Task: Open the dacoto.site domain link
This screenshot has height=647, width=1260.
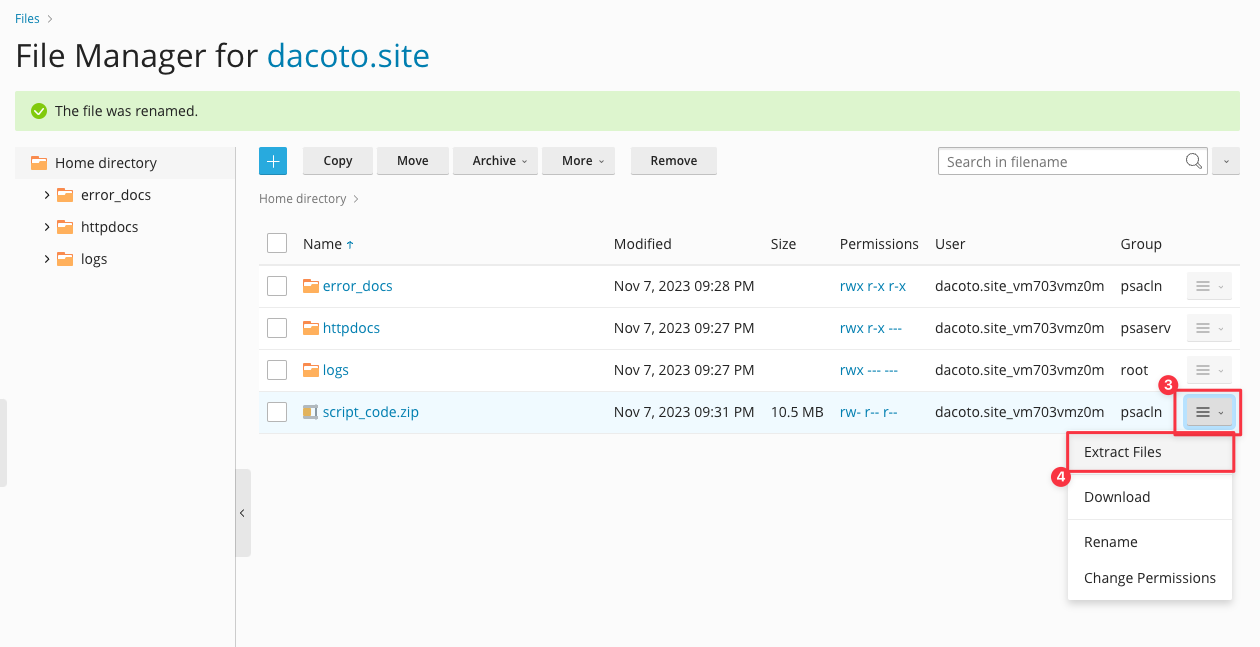Action: pos(348,55)
